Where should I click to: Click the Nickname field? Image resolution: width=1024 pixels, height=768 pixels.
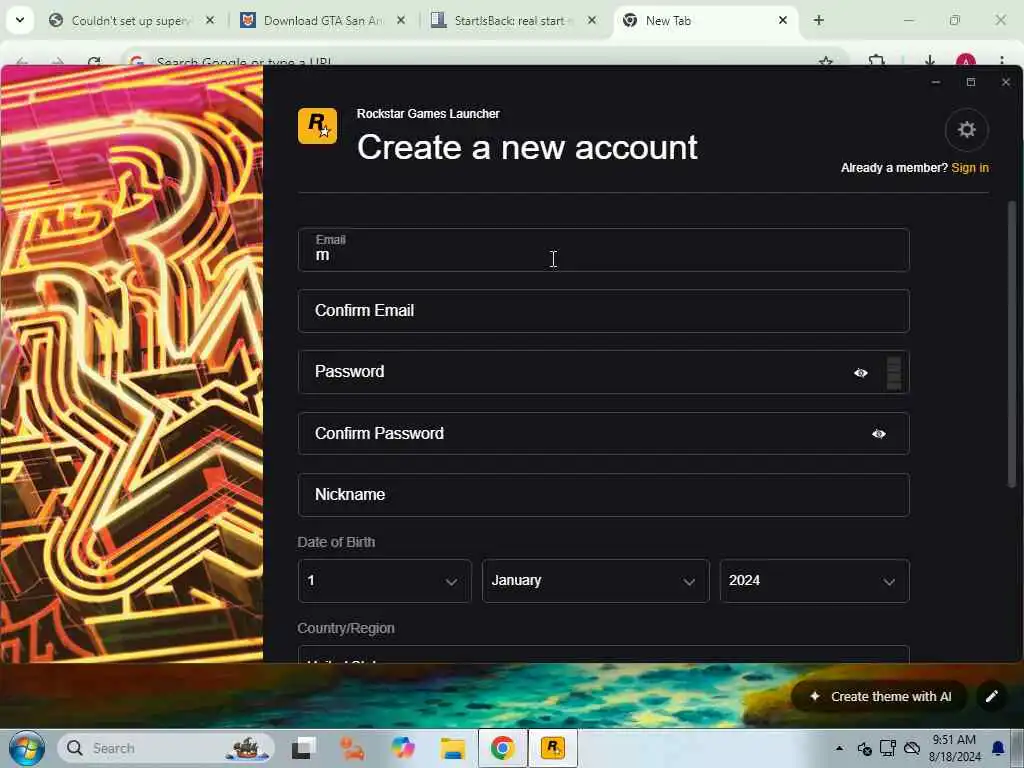coord(603,495)
